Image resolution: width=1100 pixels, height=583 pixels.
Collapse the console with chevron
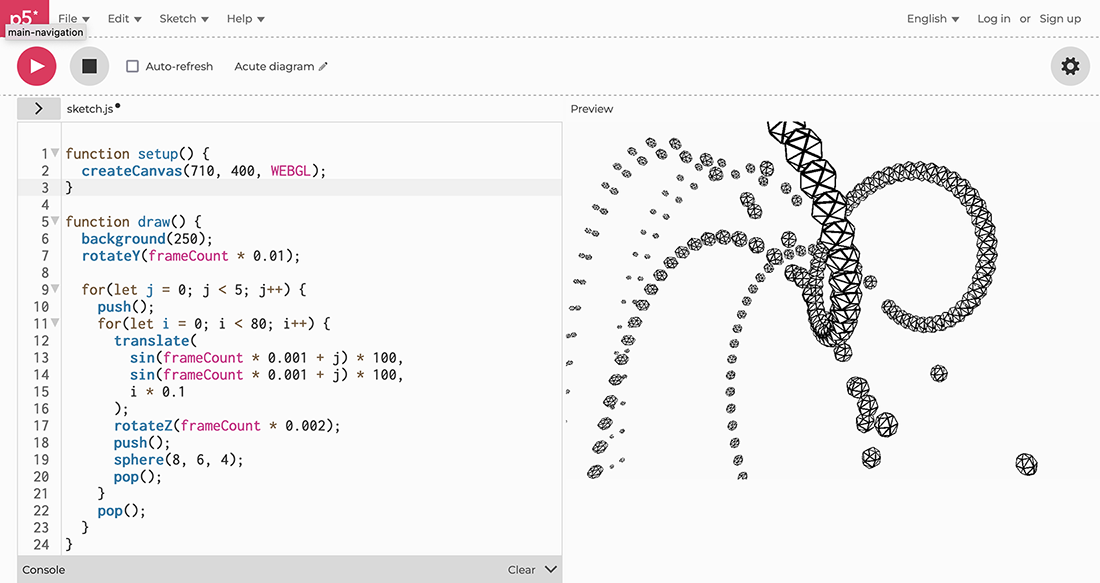pyautogui.click(x=551, y=569)
